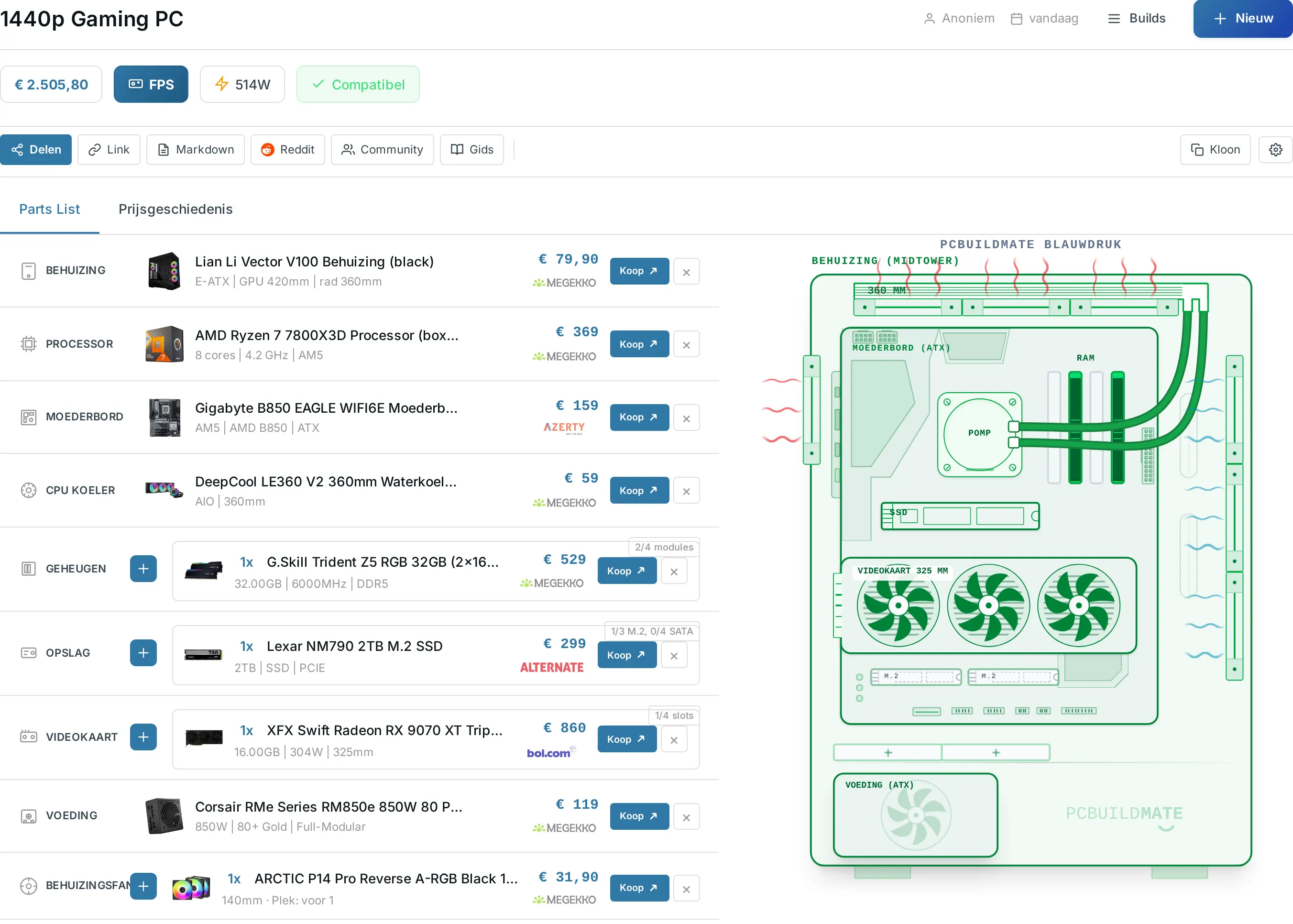This screenshot has height=924, width=1293.
Task: Share the build to Reddit
Action: [287, 150]
